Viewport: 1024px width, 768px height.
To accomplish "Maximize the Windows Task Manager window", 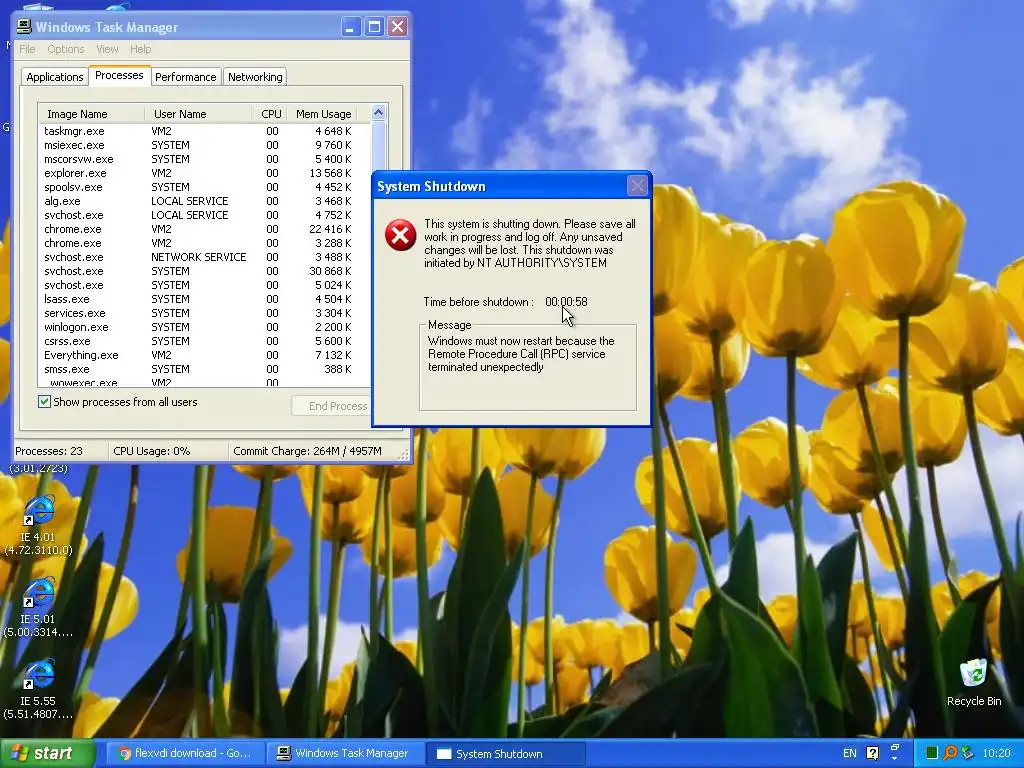I will [x=374, y=27].
